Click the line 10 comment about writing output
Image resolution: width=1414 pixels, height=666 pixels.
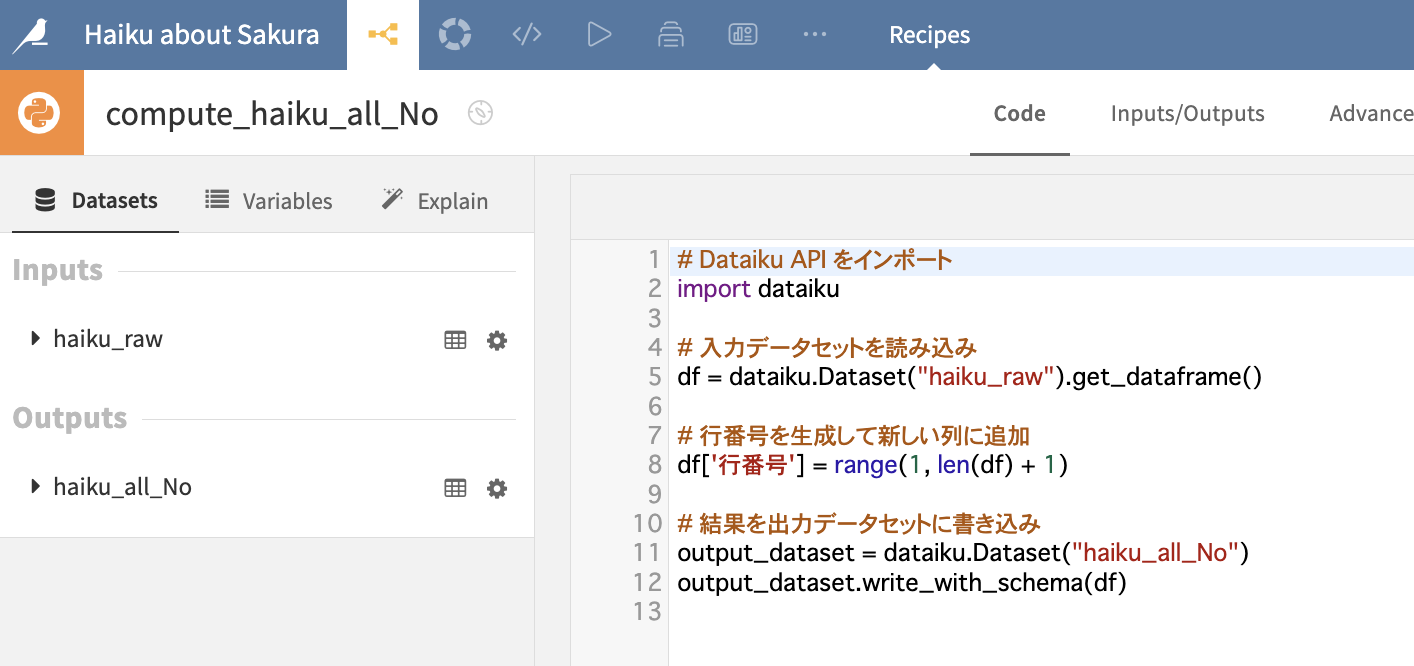[x=859, y=524]
